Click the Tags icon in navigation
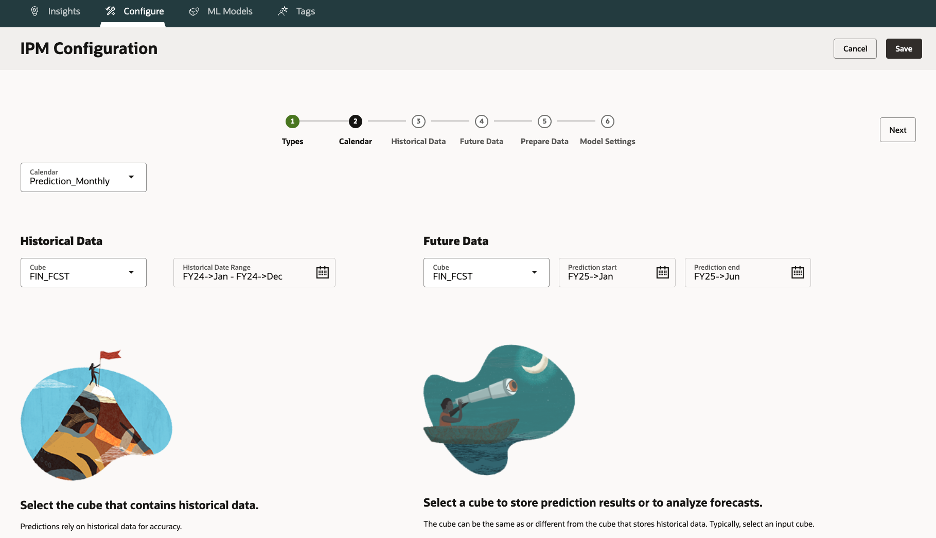The height and width of the screenshot is (538, 936). click(x=283, y=11)
